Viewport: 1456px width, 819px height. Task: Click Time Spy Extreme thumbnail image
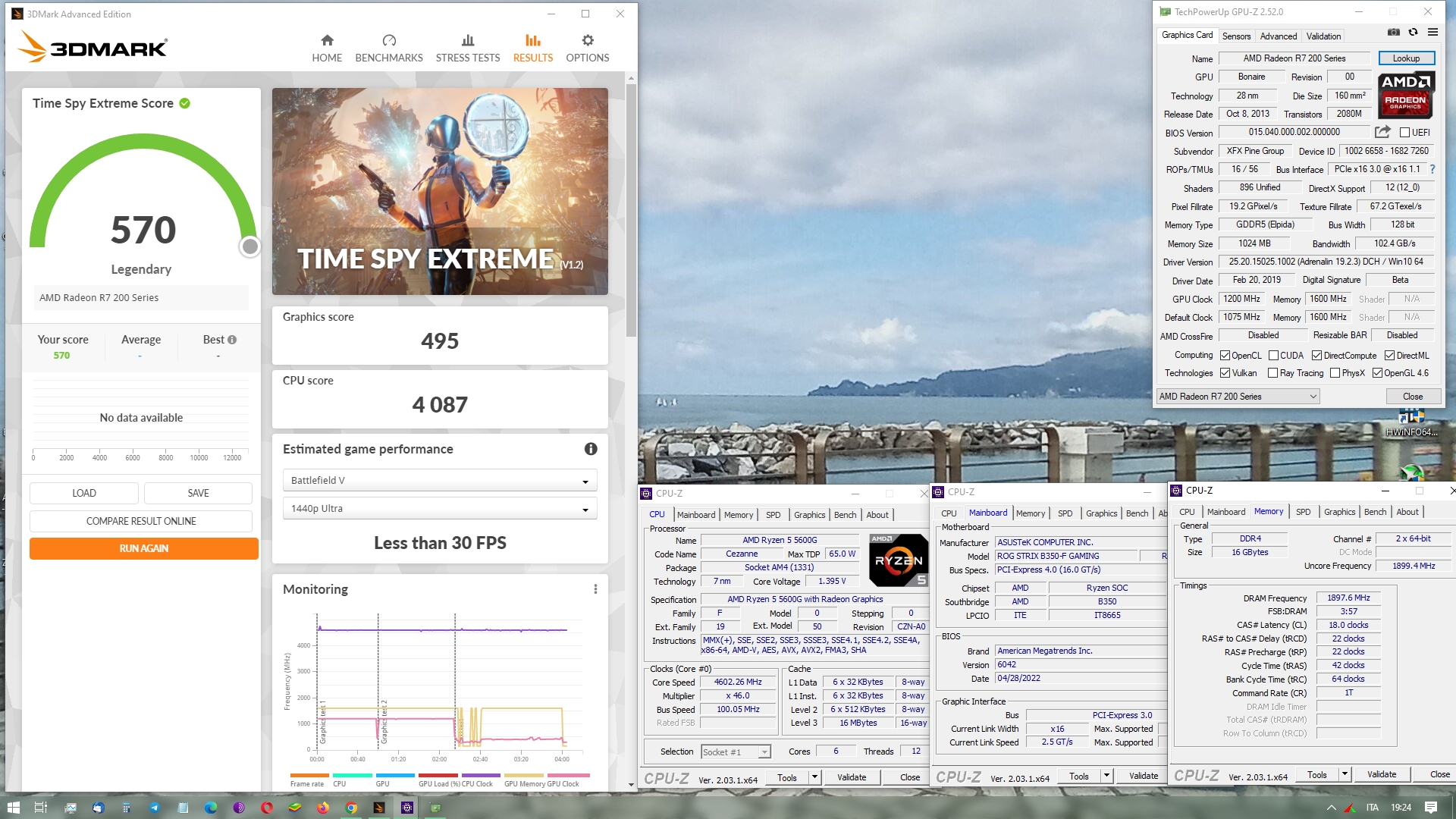tap(440, 191)
